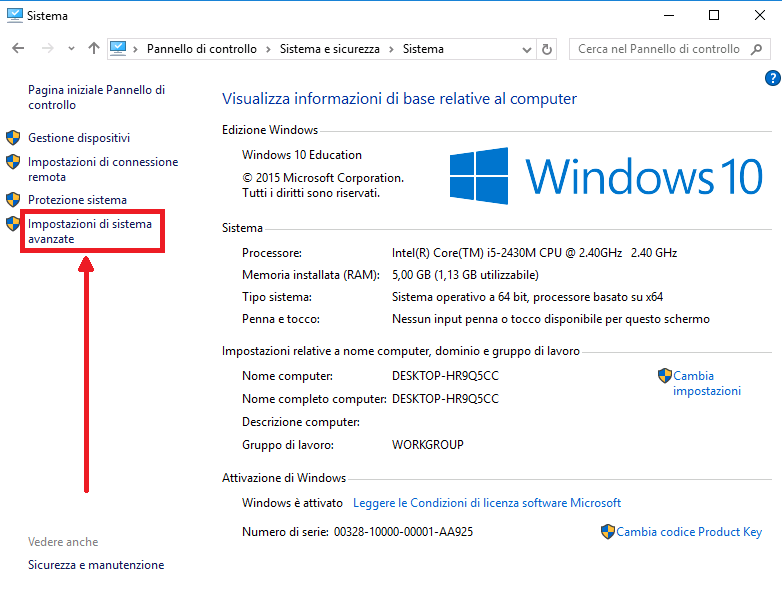Click the Visualizza informazioni di base heading
The image size is (782, 591).
point(399,98)
